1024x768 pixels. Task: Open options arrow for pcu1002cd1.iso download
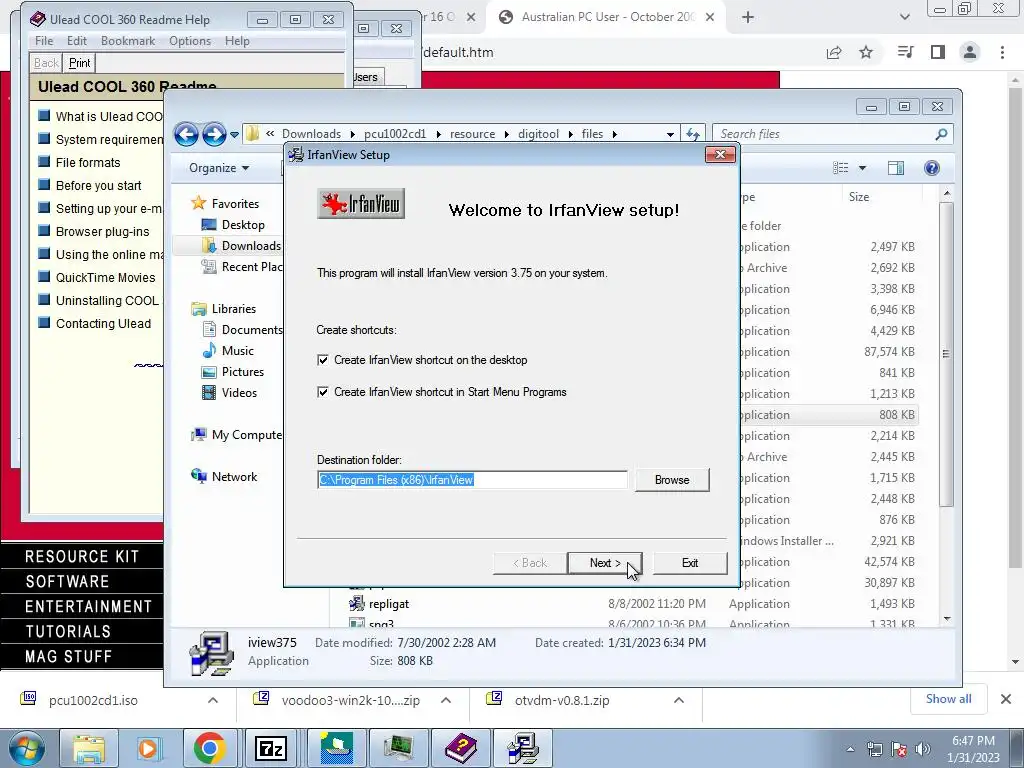coord(213,700)
